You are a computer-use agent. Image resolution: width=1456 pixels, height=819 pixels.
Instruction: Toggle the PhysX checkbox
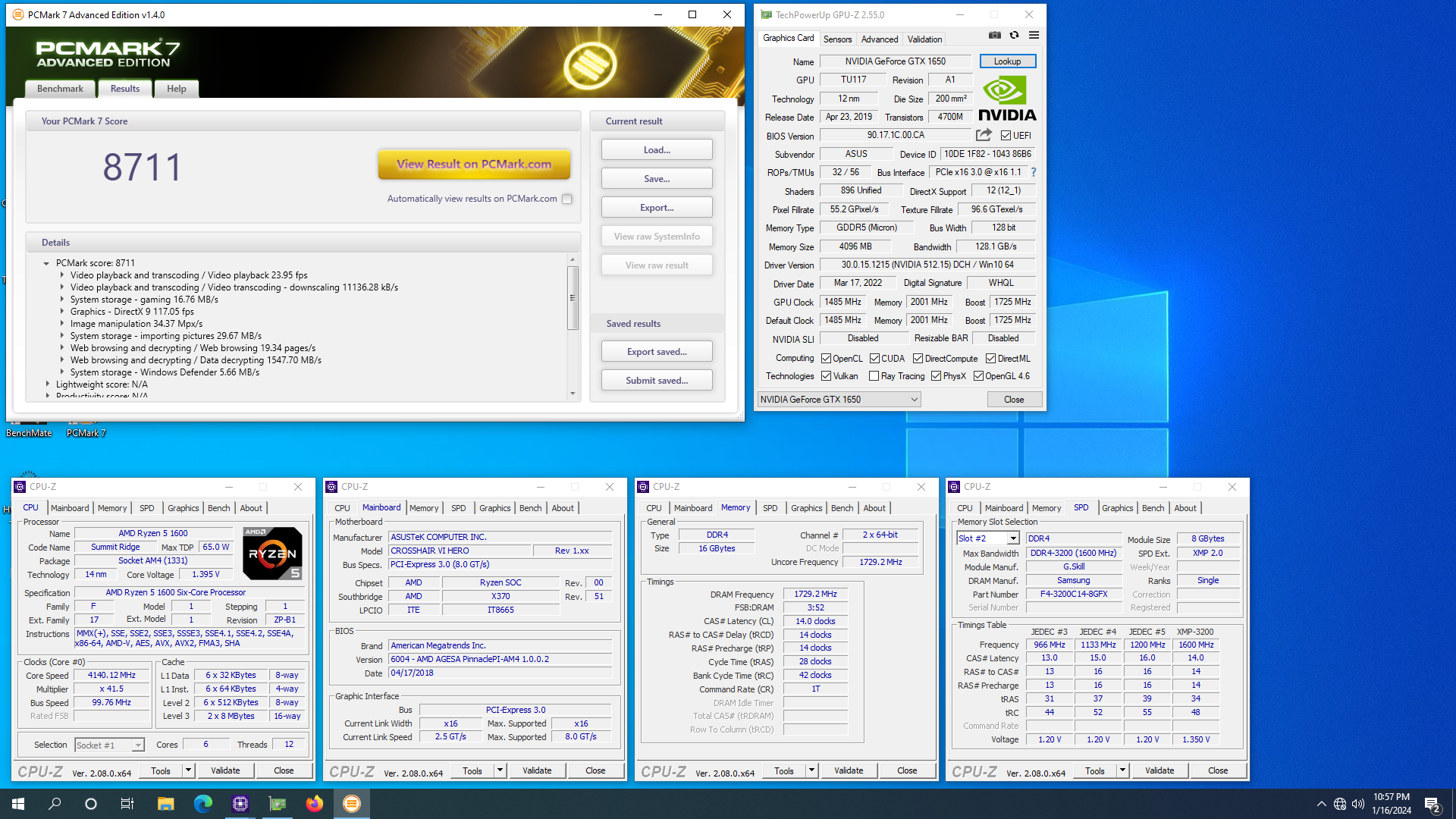936,376
